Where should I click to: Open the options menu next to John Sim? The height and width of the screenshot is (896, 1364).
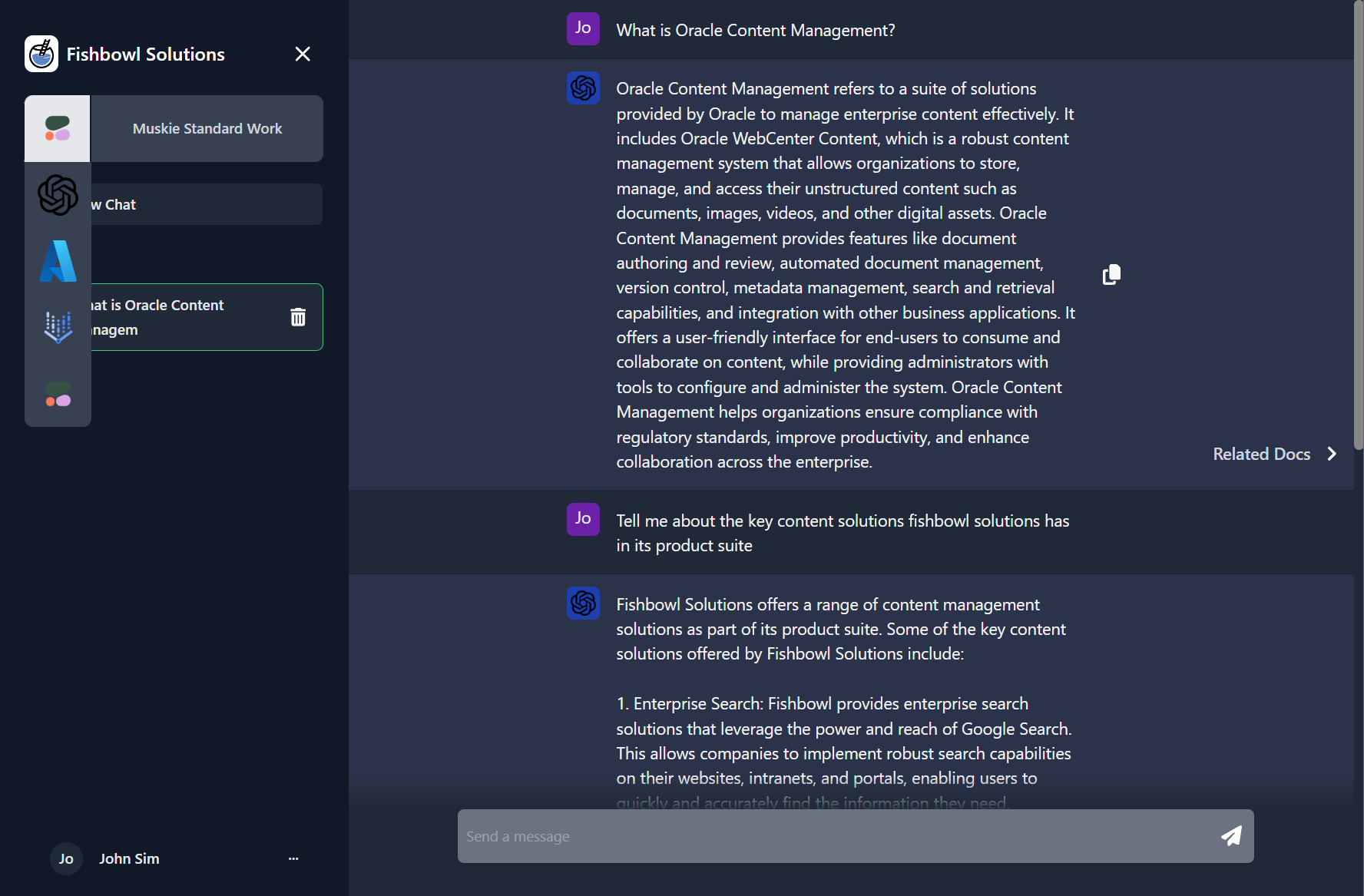pyautogui.click(x=293, y=858)
